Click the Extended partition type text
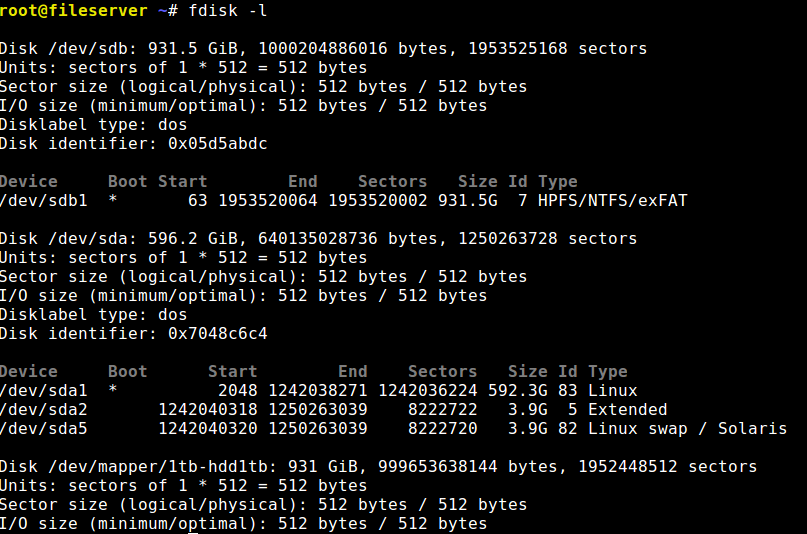This screenshot has height=534, width=807. [x=627, y=409]
